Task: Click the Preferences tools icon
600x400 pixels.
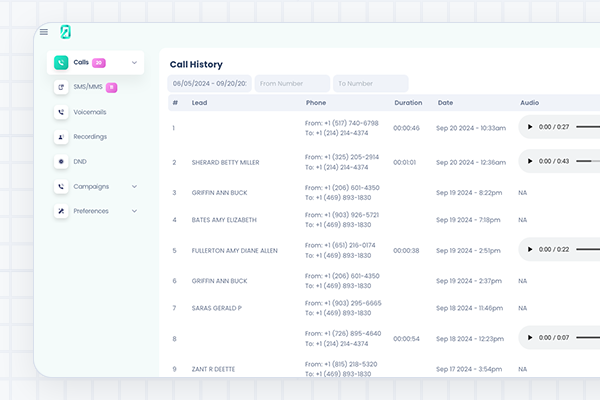Action: [61, 211]
